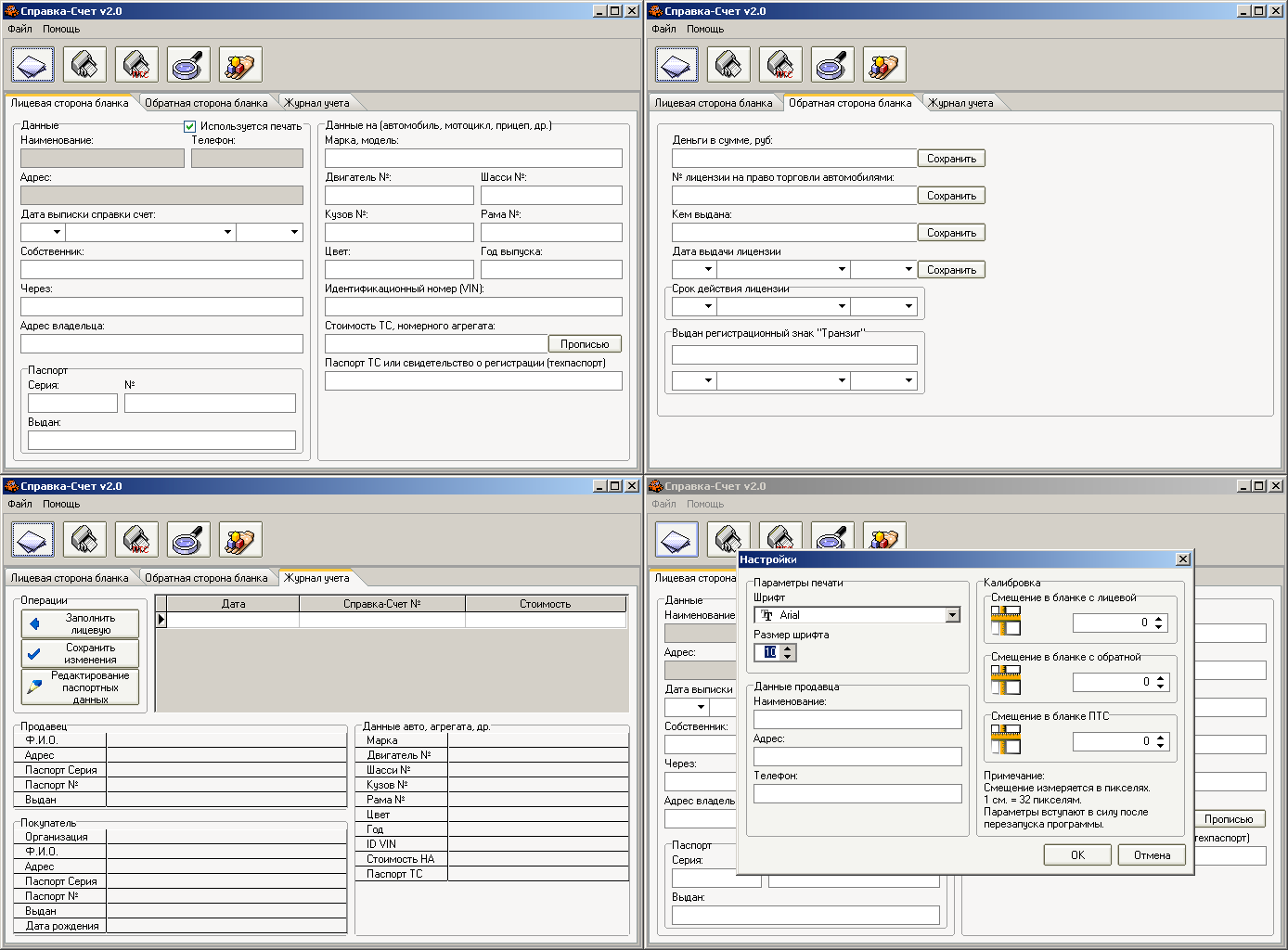This screenshot has width=1288, height=950.
Task: Click the 'Деньги в сумме, руб' input field
Action: [x=793, y=159]
